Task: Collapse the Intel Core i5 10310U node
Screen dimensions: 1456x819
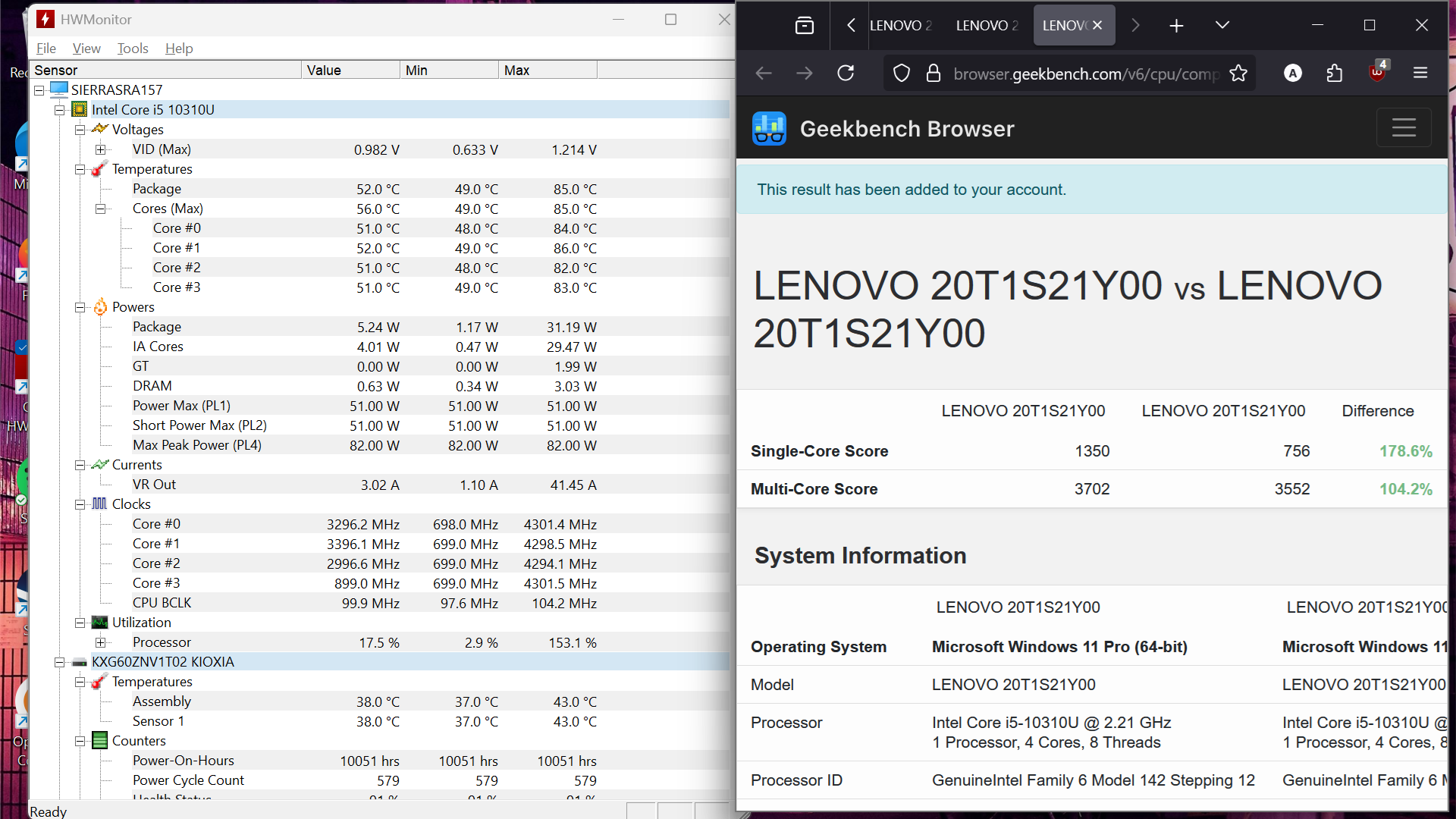Action: click(60, 109)
